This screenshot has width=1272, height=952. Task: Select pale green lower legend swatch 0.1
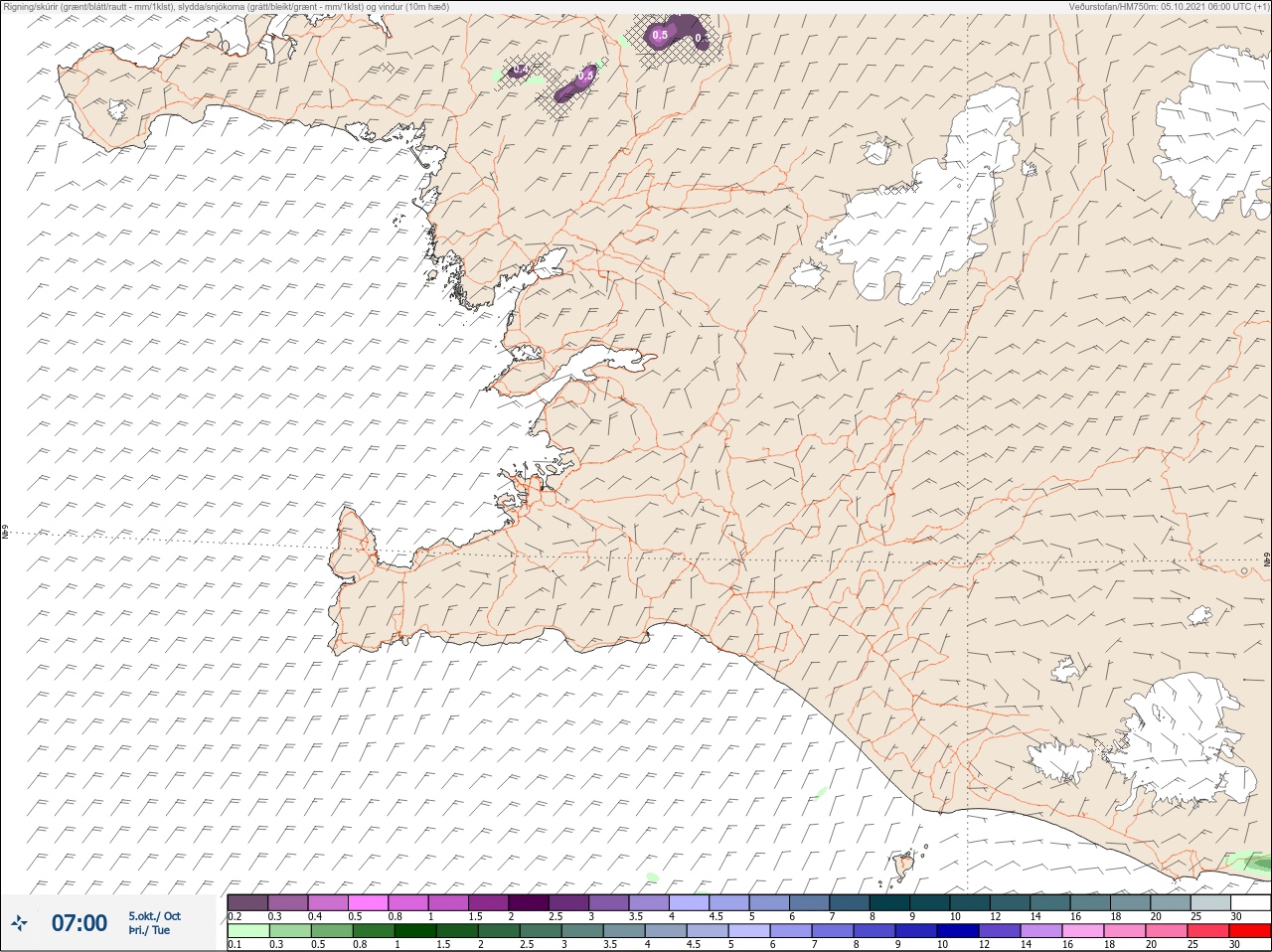click(247, 931)
